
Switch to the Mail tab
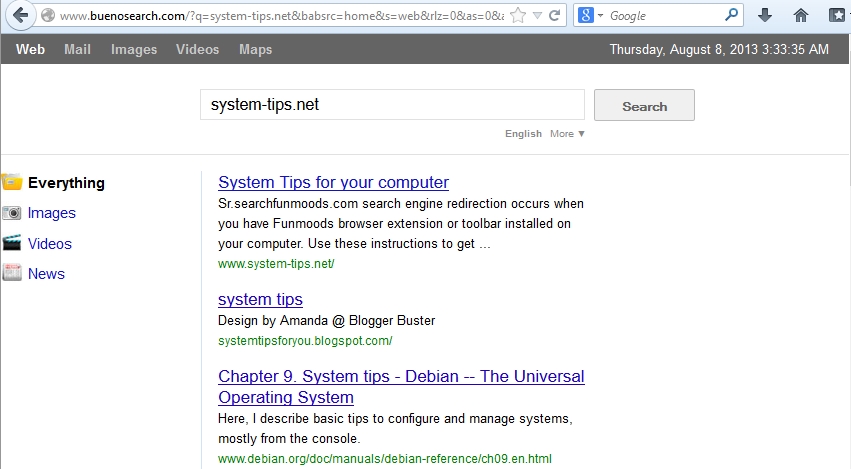[77, 49]
